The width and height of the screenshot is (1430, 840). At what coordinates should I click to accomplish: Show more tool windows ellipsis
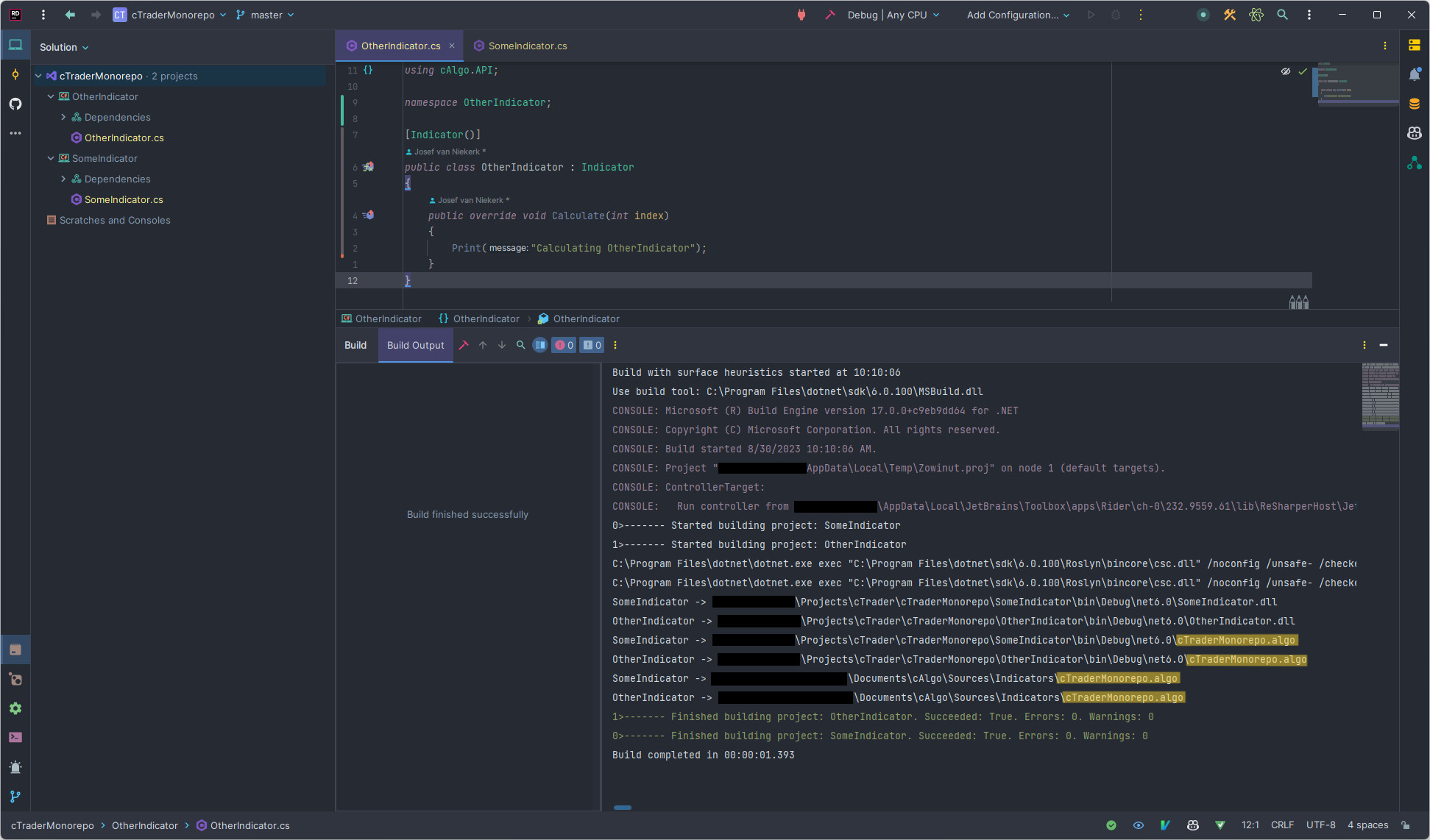point(15,133)
